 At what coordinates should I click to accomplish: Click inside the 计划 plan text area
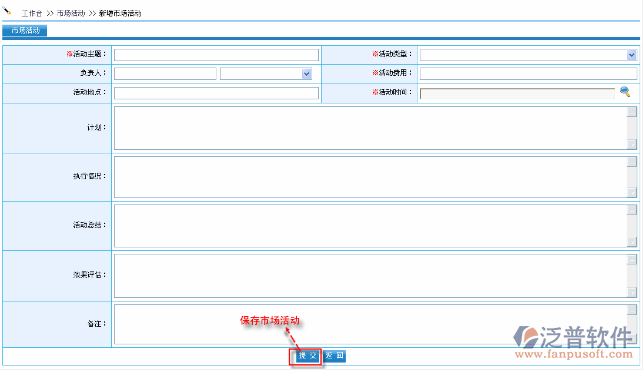click(x=370, y=128)
